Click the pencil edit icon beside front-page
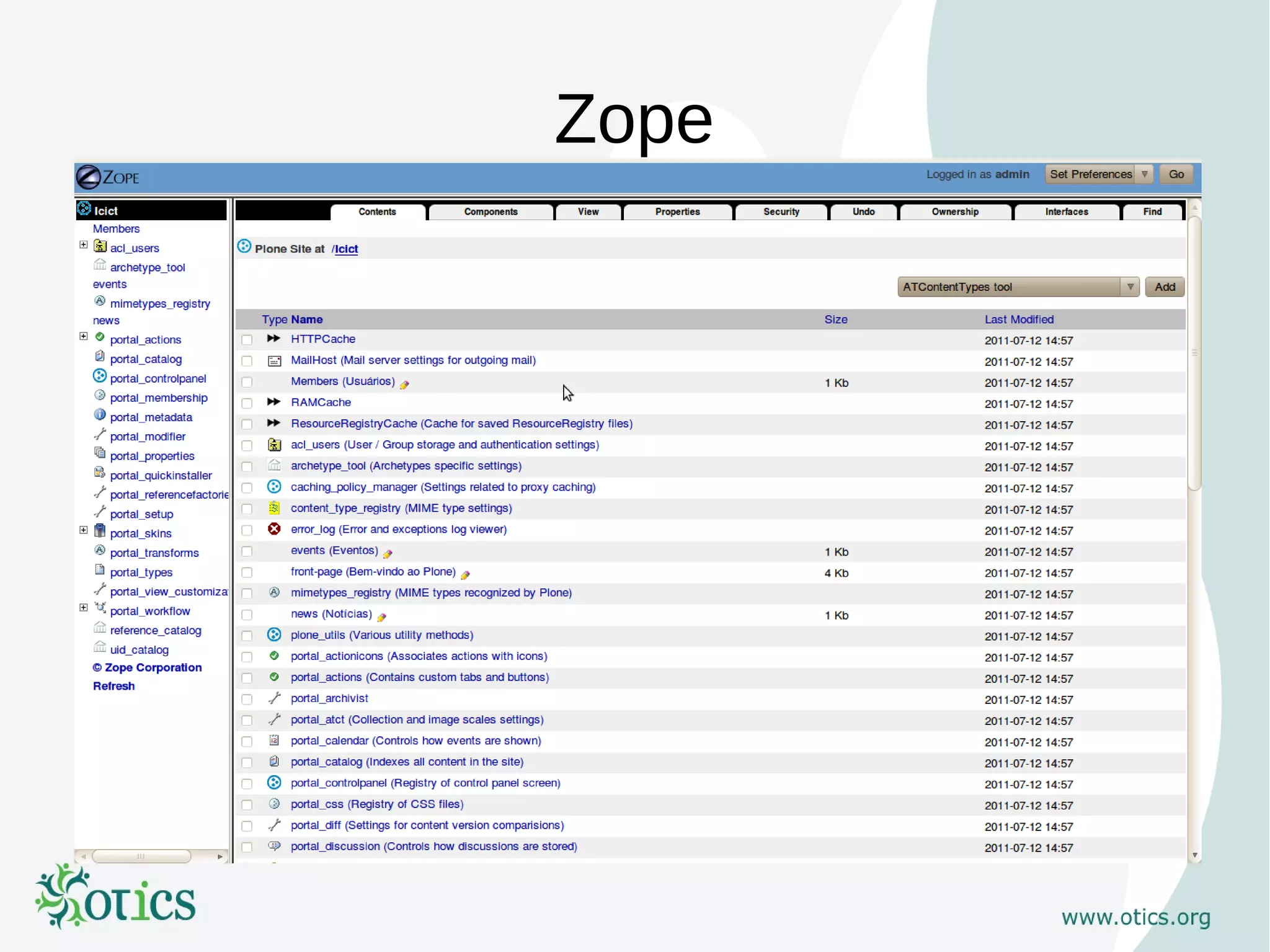This screenshot has height=952, width=1270. (x=465, y=575)
